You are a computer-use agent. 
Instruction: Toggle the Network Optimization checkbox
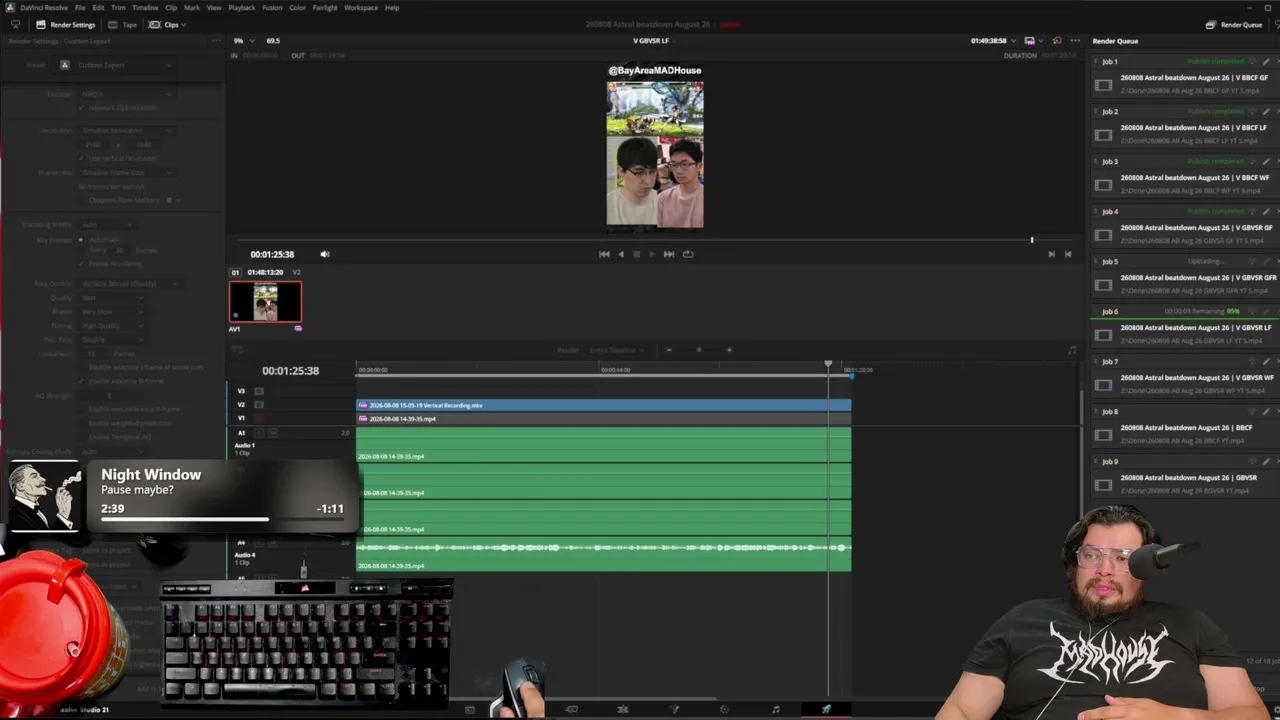[81, 108]
